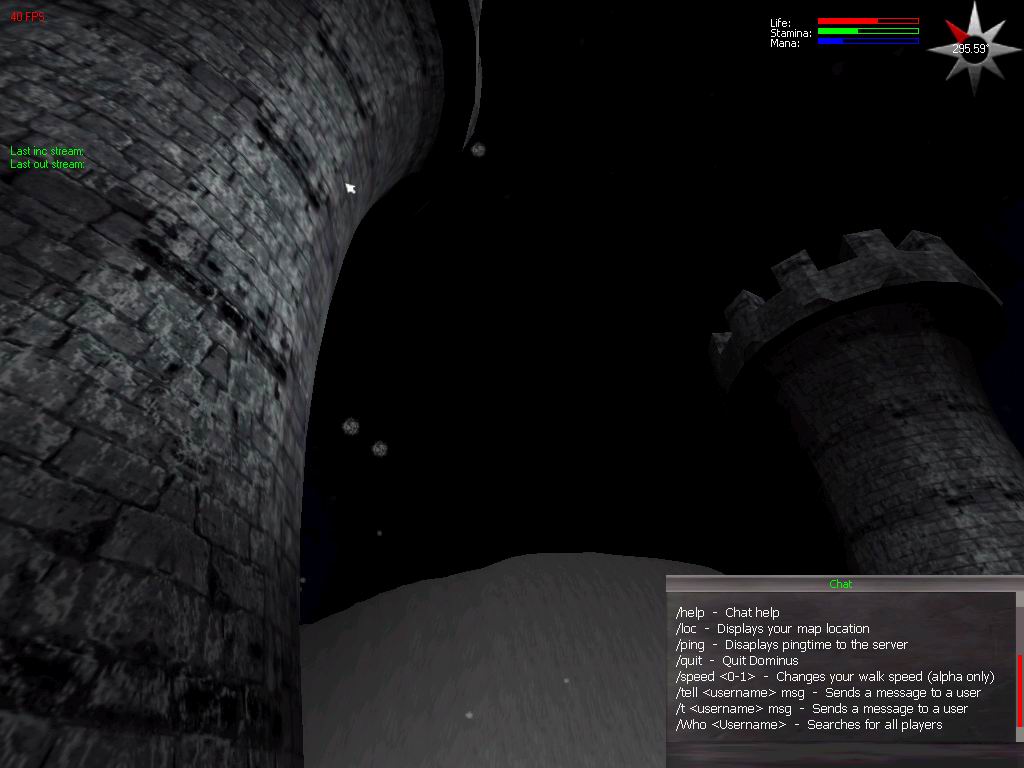This screenshot has width=1024, height=768.
Task: Click the 295.59° heading readout
Action: 969,49
